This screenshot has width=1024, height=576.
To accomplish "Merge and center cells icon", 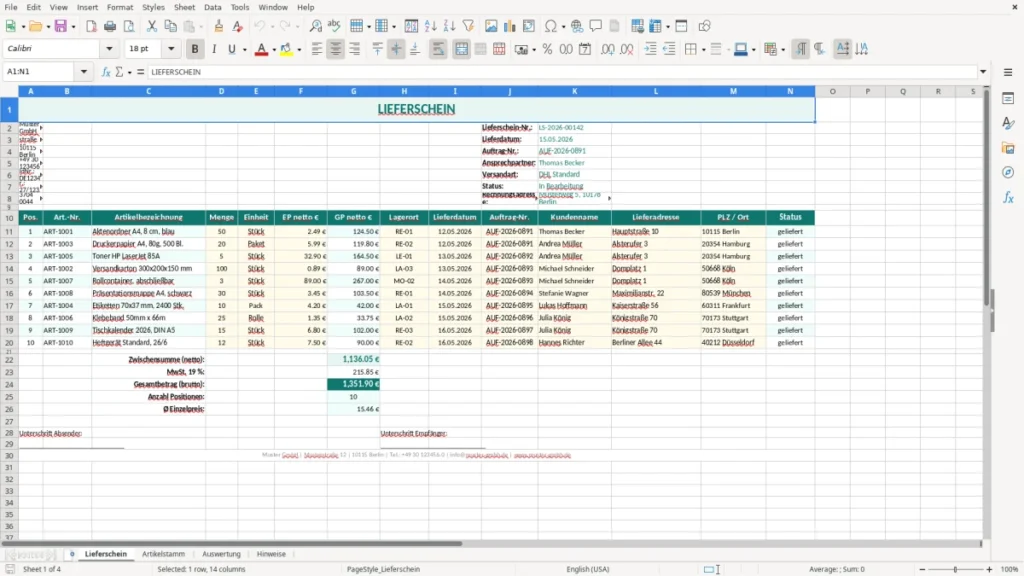I will tap(461, 49).
